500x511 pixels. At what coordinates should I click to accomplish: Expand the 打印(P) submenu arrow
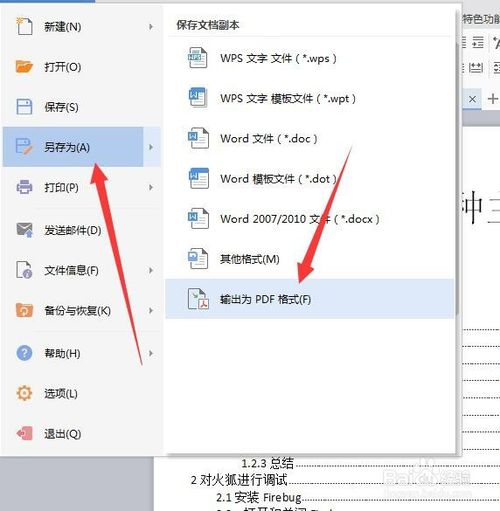[151, 187]
